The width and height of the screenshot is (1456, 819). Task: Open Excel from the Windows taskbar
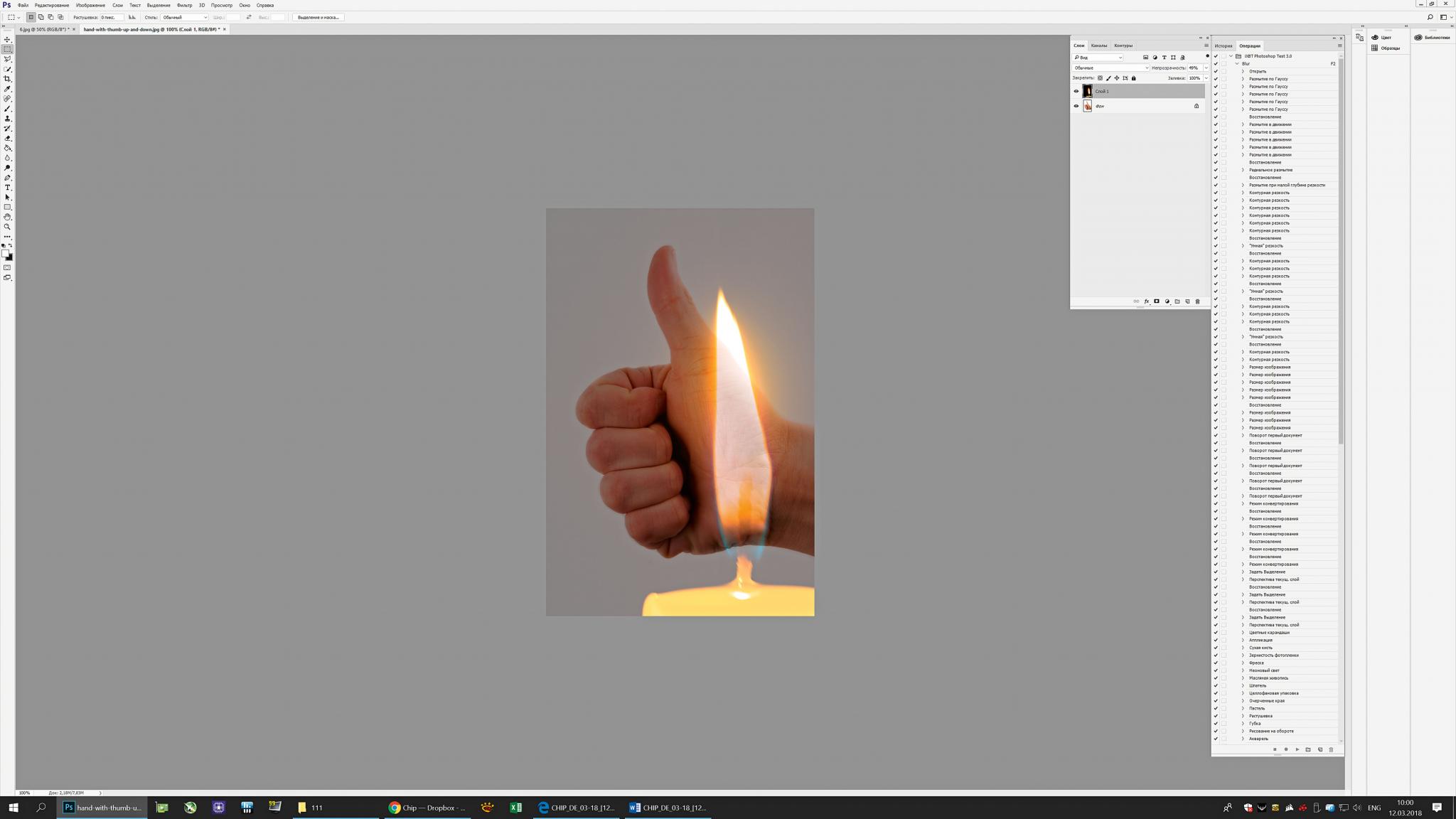[515, 808]
